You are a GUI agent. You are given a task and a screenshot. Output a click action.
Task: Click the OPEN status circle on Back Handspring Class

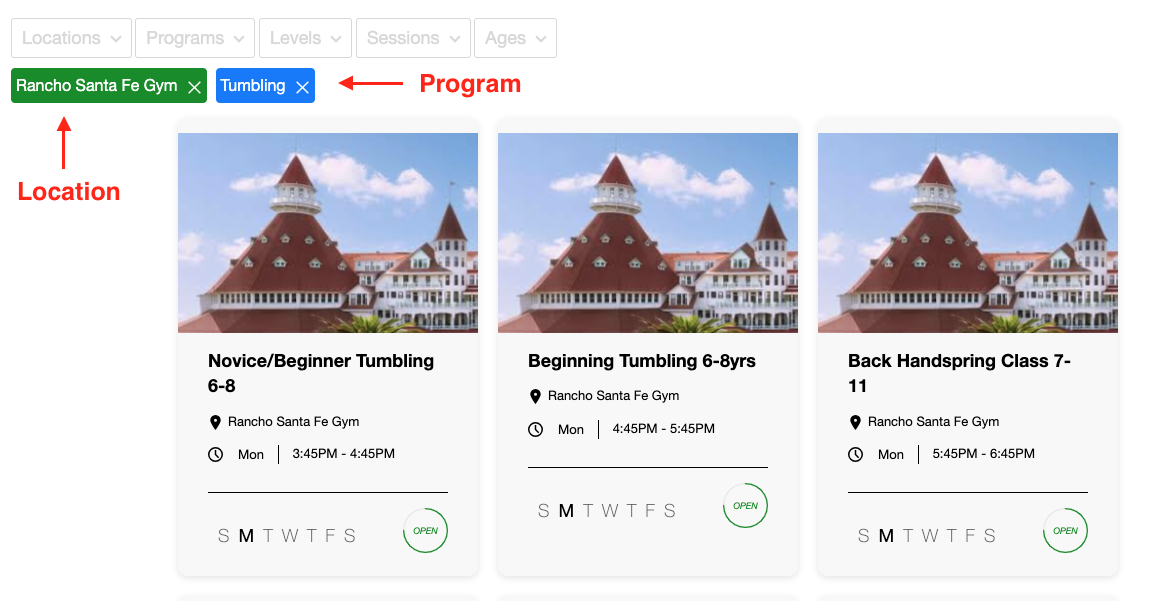click(1065, 531)
